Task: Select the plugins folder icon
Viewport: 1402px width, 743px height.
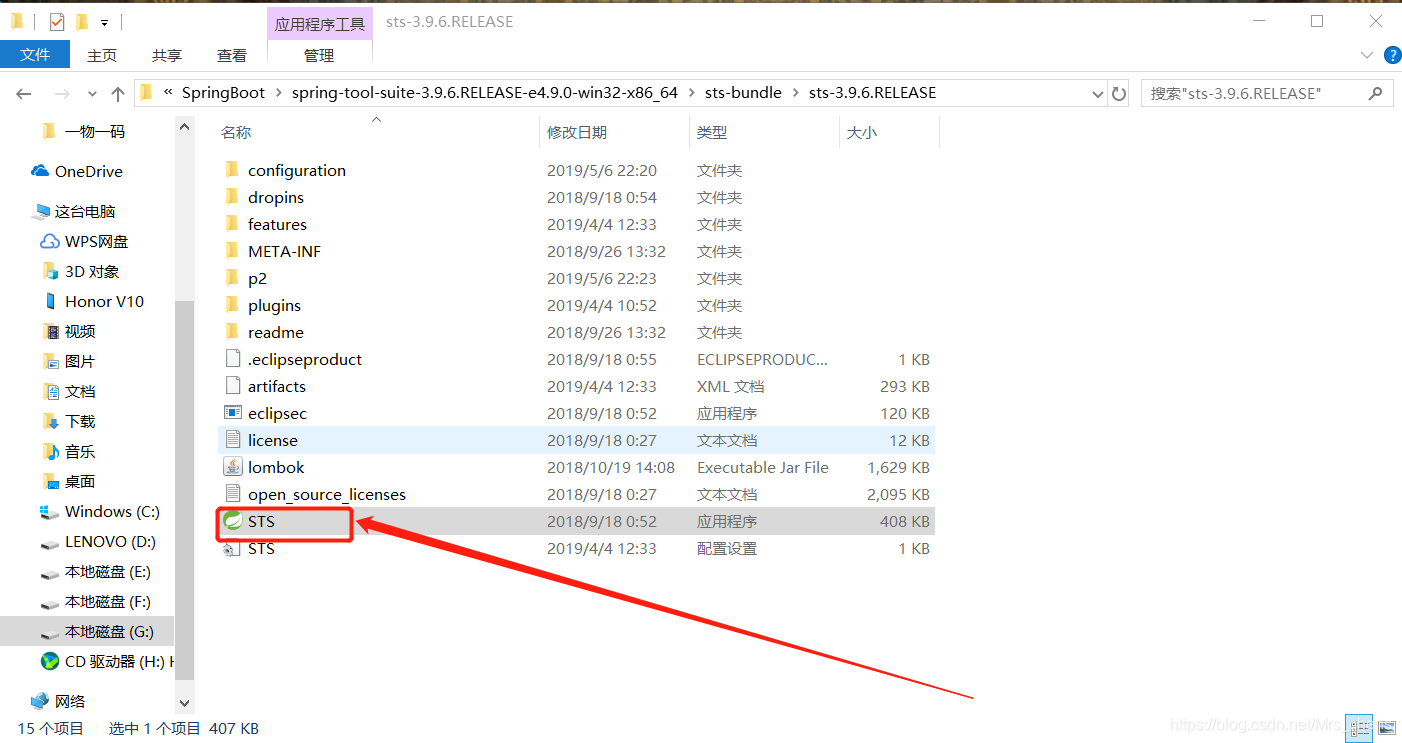Action: pos(232,305)
